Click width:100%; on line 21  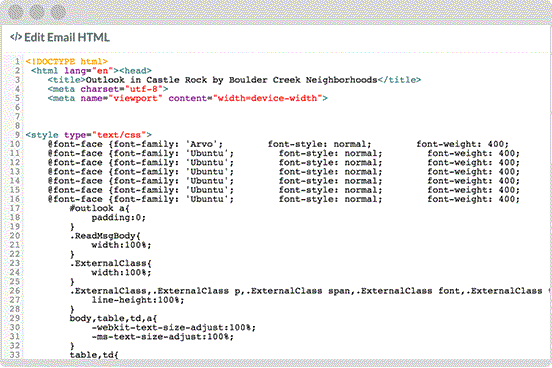point(121,245)
